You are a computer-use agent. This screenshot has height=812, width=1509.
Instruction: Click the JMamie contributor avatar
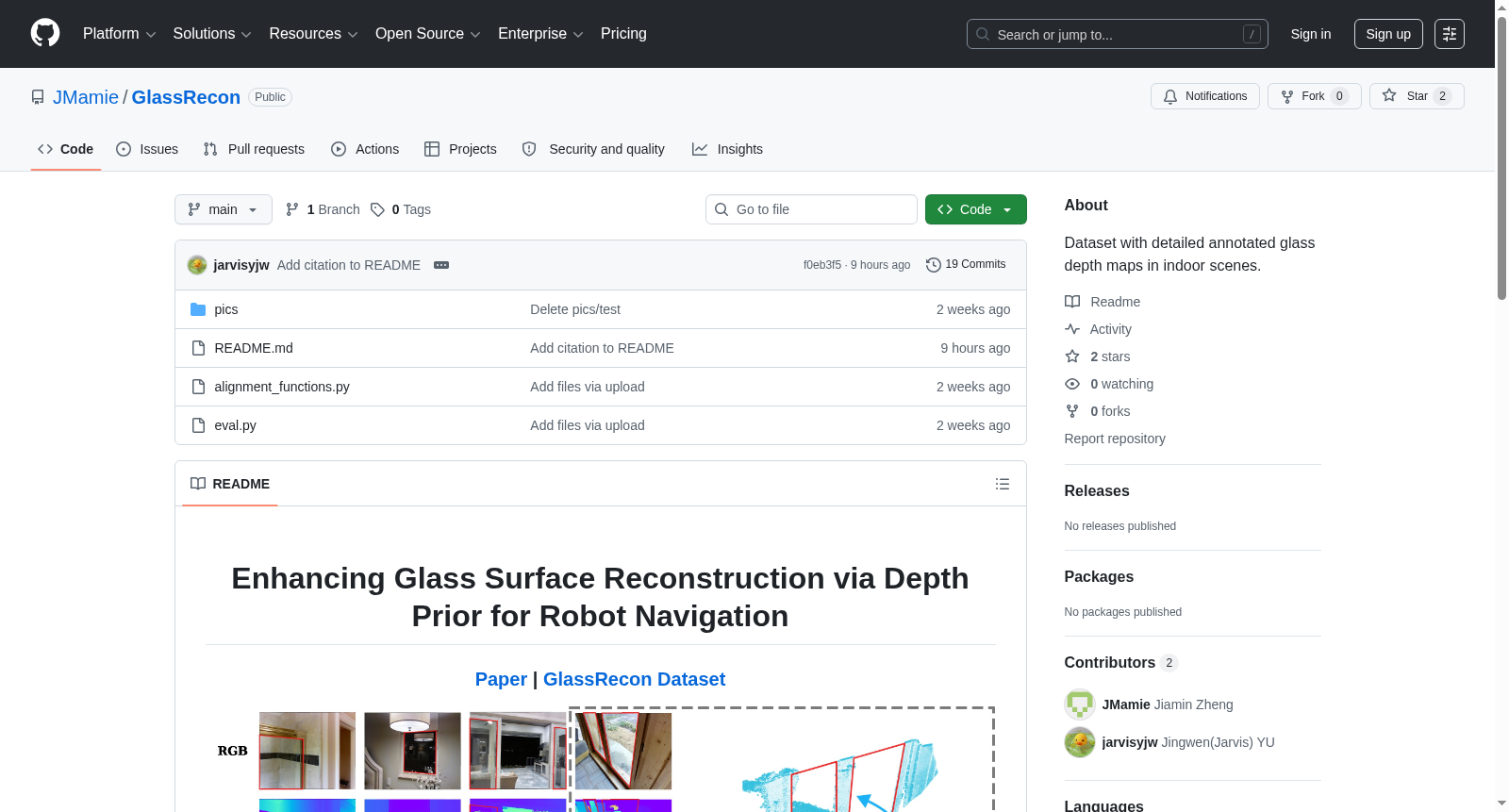click(x=1080, y=704)
